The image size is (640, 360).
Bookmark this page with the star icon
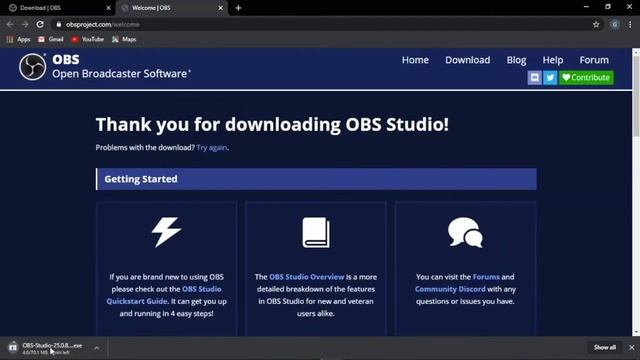(x=596, y=24)
